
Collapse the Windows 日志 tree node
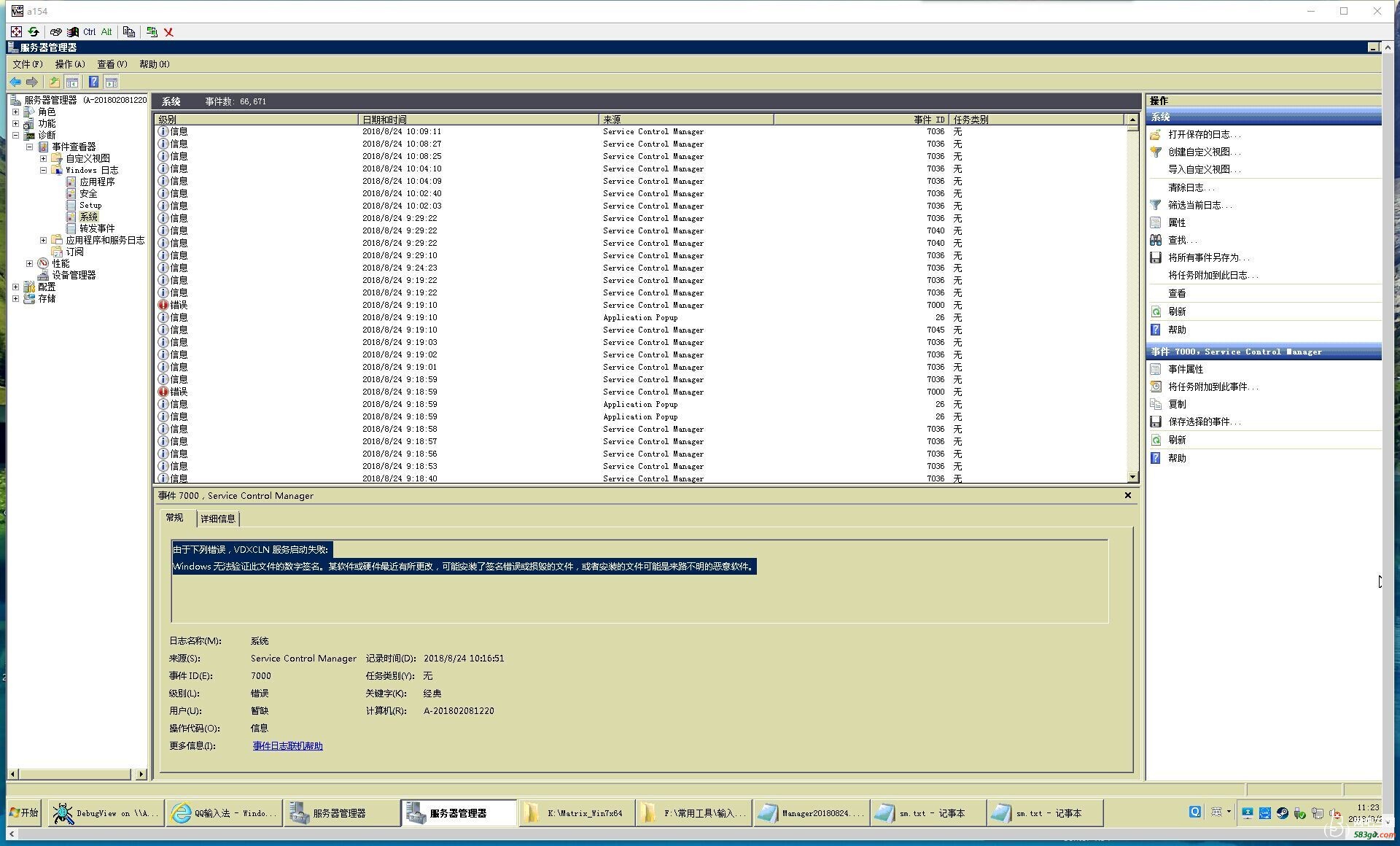click(x=43, y=170)
